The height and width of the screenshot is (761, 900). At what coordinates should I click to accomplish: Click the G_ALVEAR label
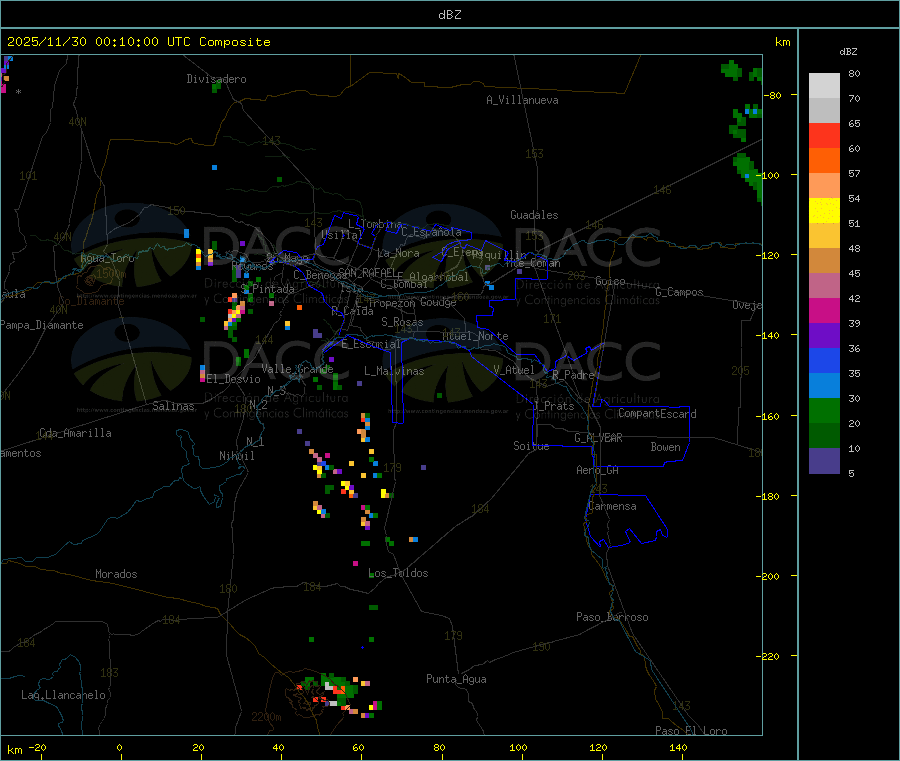point(598,438)
